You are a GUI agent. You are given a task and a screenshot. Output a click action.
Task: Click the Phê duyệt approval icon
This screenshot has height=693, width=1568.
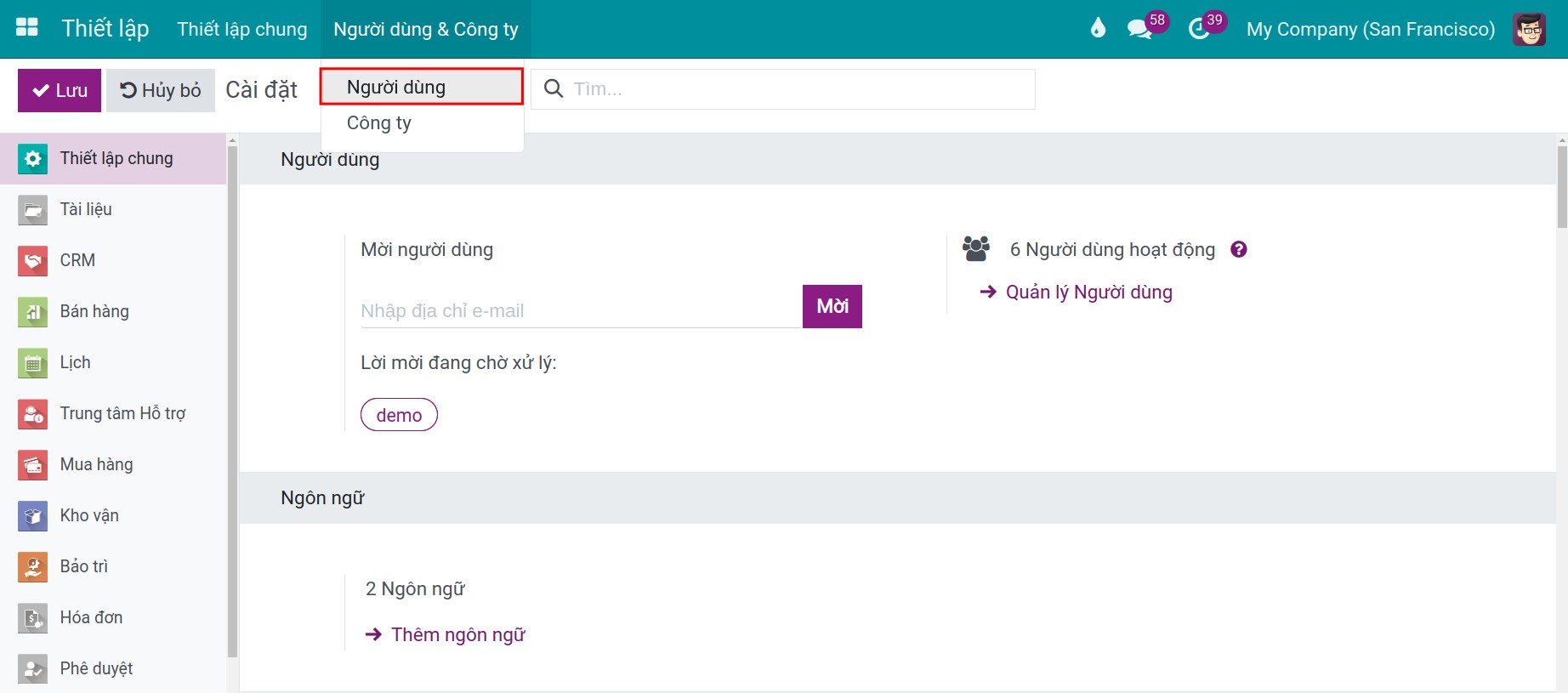tap(32, 668)
